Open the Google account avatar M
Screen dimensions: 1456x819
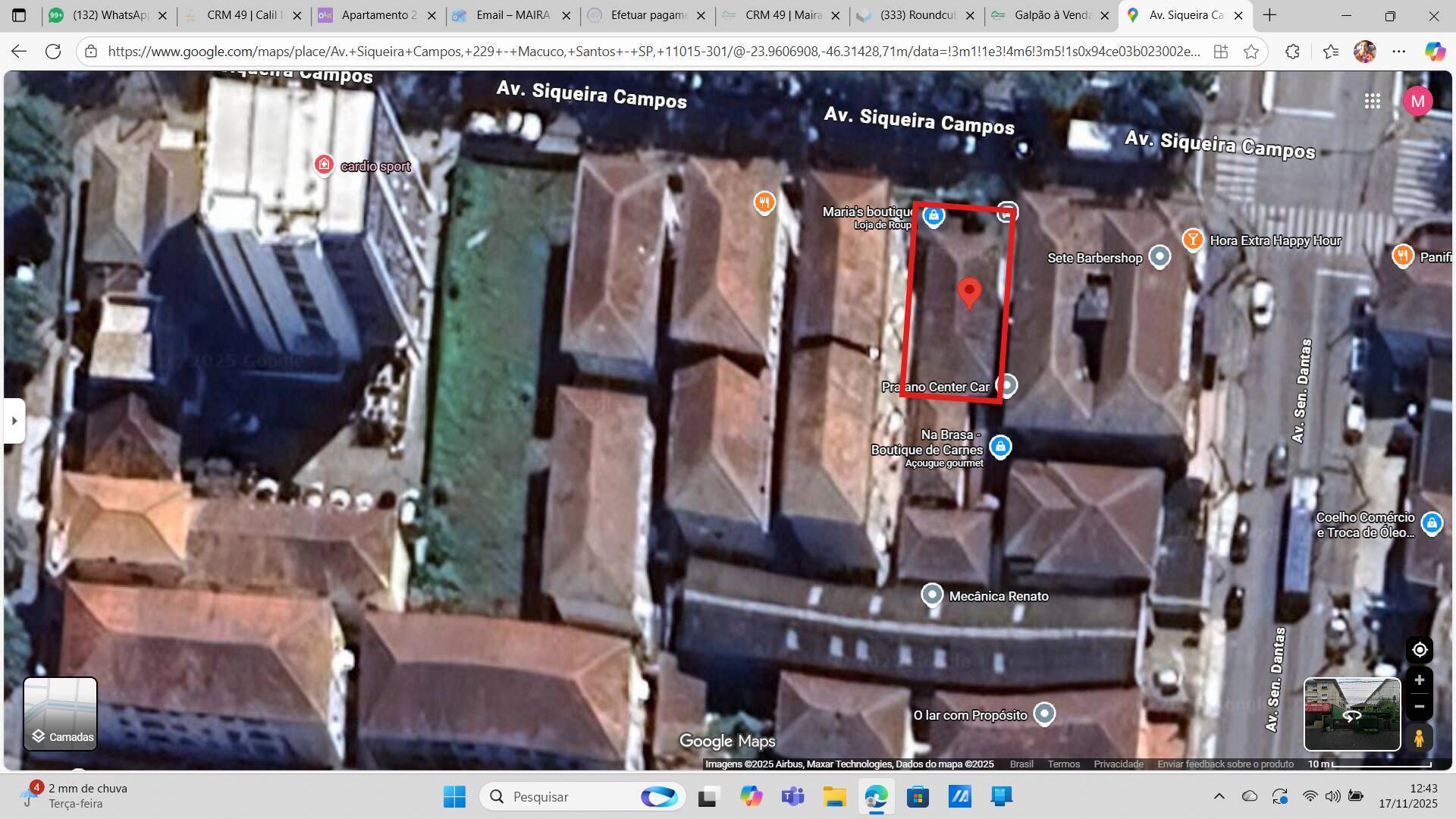pos(1417,101)
